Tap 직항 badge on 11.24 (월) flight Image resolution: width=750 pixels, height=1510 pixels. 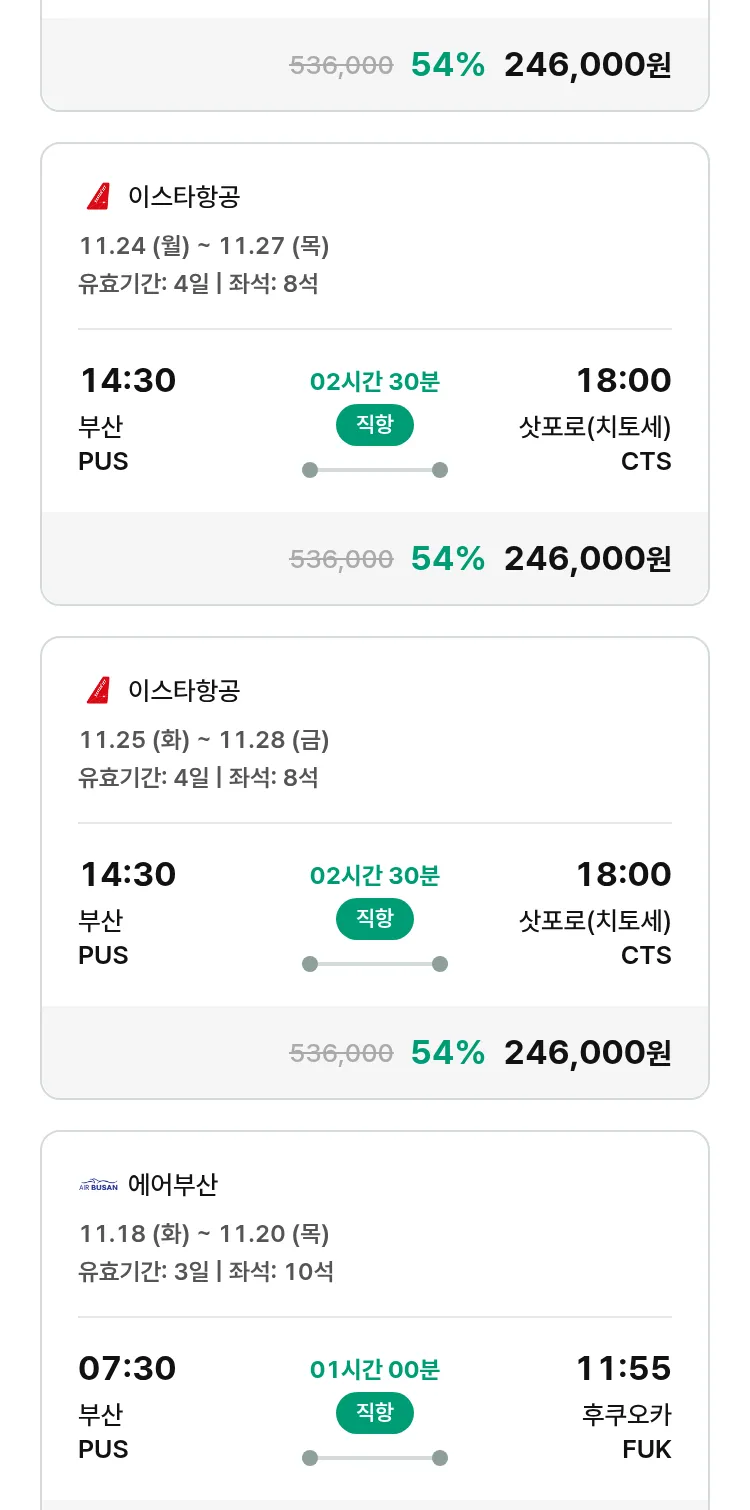pyautogui.click(x=374, y=425)
